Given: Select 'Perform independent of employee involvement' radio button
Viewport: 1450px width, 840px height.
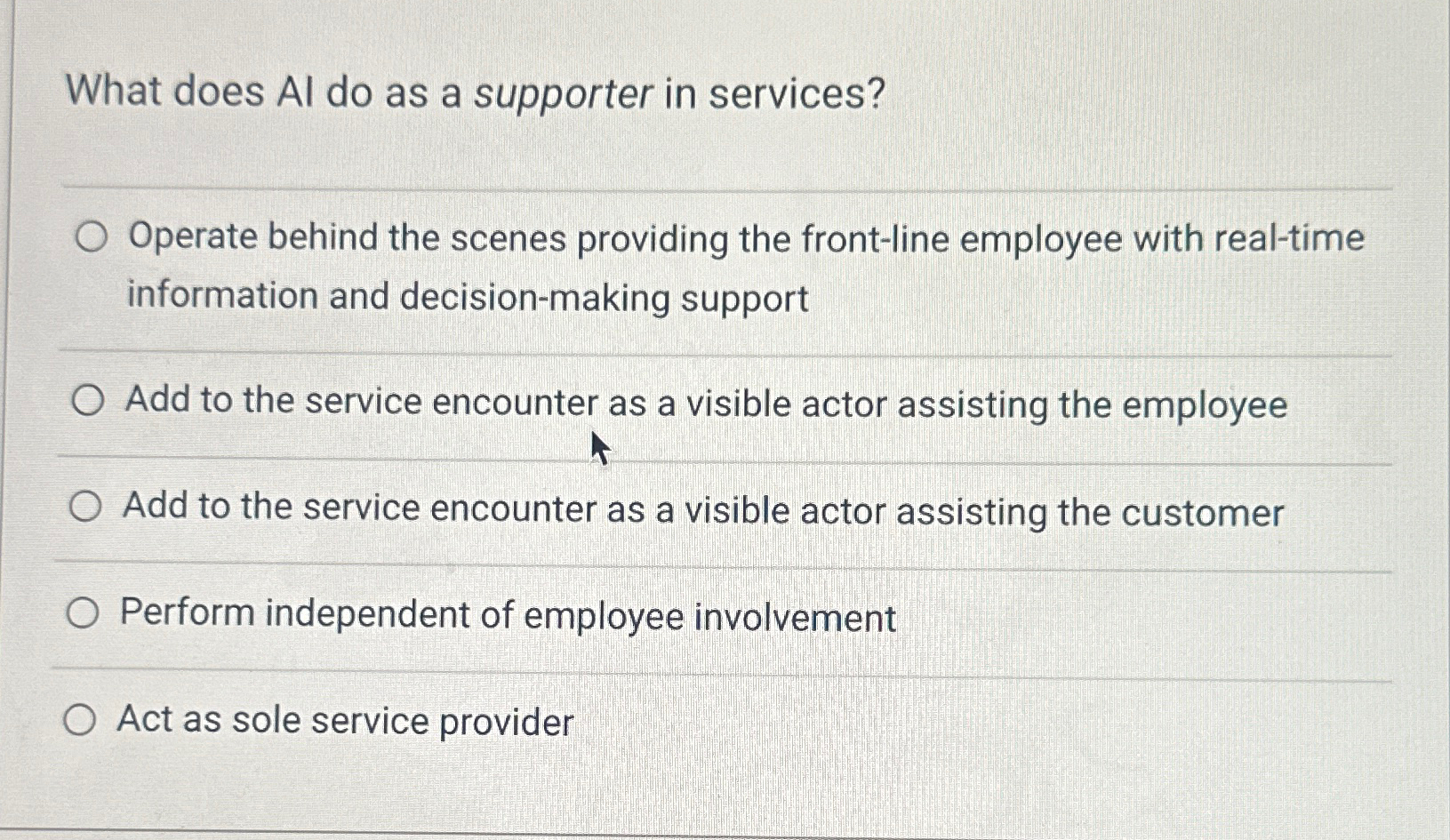Looking at the screenshot, I should pos(85,612).
